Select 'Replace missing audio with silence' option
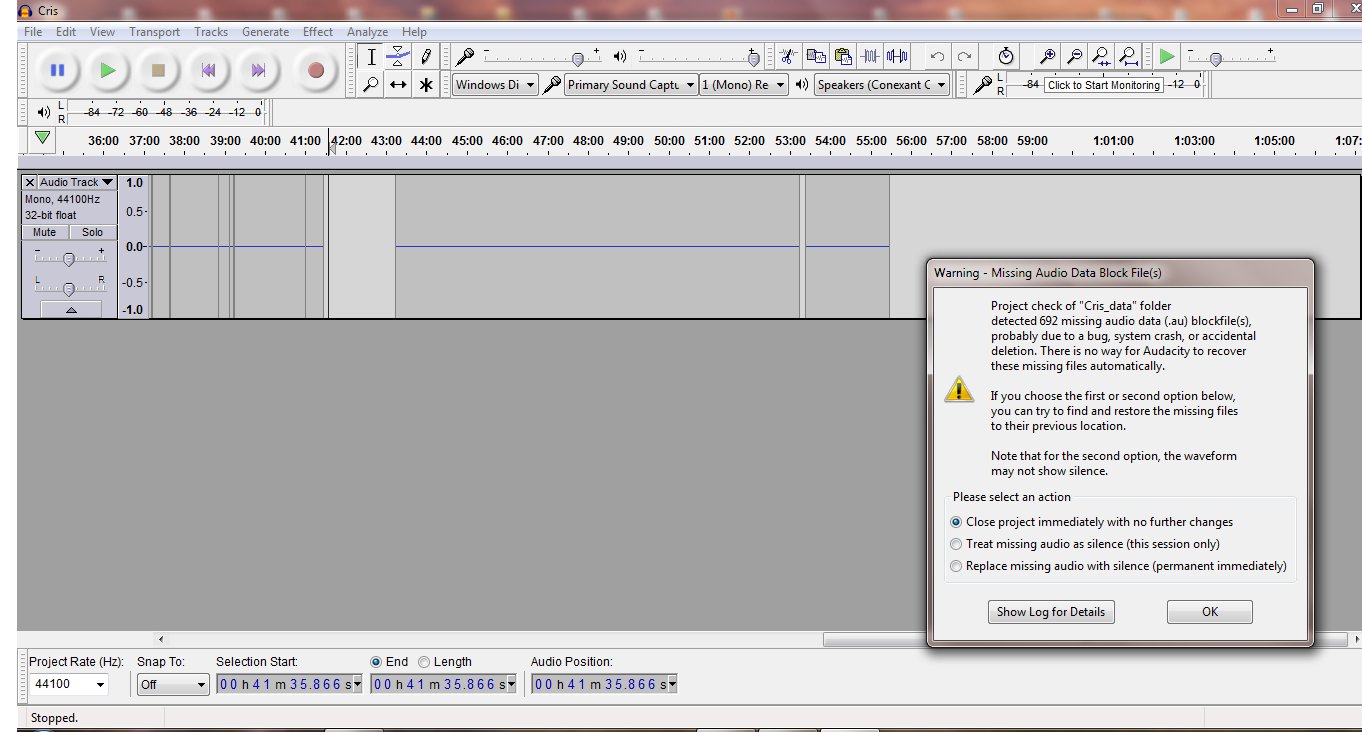This screenshot has width=1362, height=732. (x=956, y=566)
